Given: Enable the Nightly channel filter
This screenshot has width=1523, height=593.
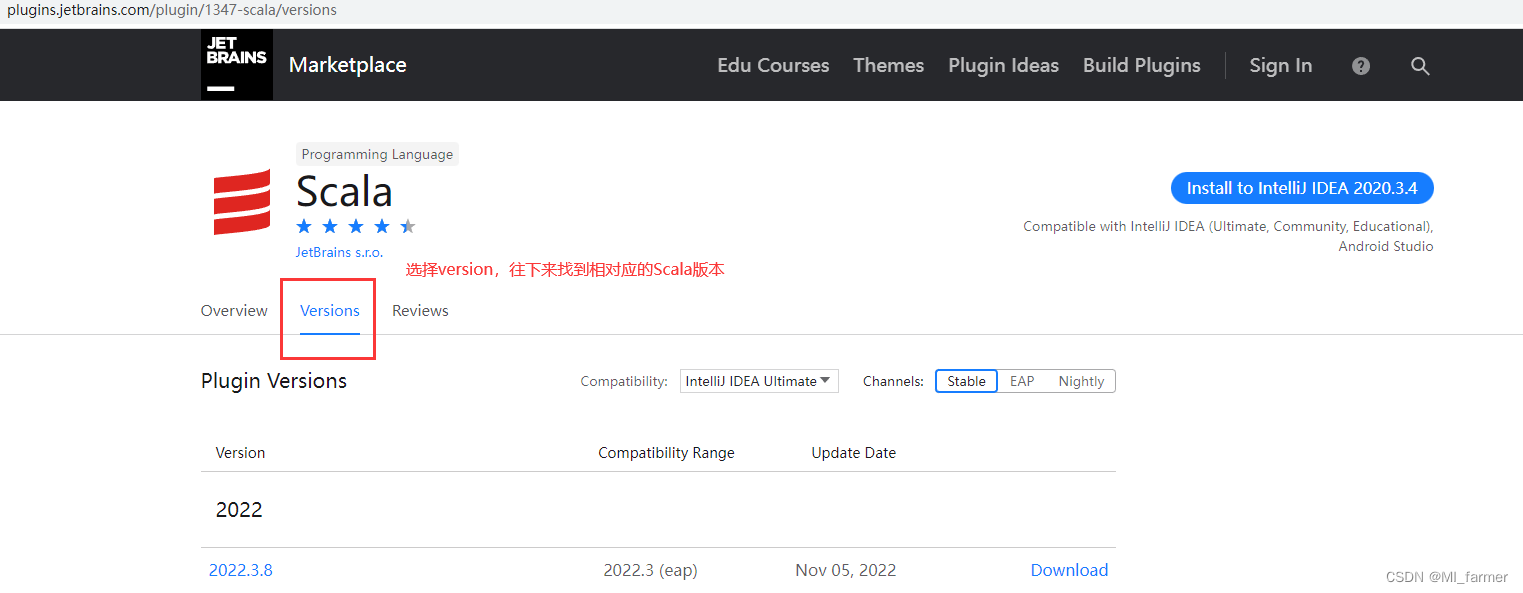Looking at the screenshot, I should [x=1081, y=381].
